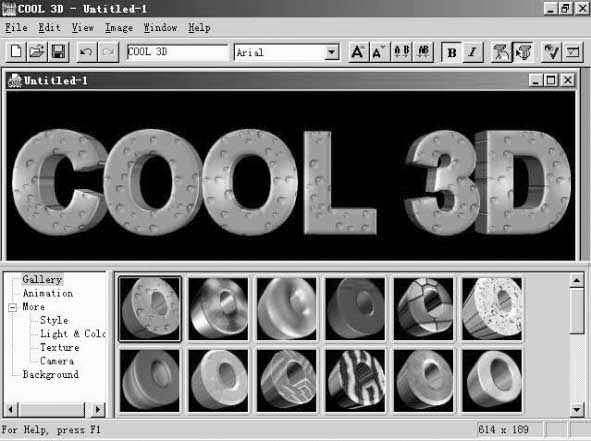The width and height of the screenshot is (591, 441).
Task: Save the project with the floppy disk icon
Action: [58, 52]
